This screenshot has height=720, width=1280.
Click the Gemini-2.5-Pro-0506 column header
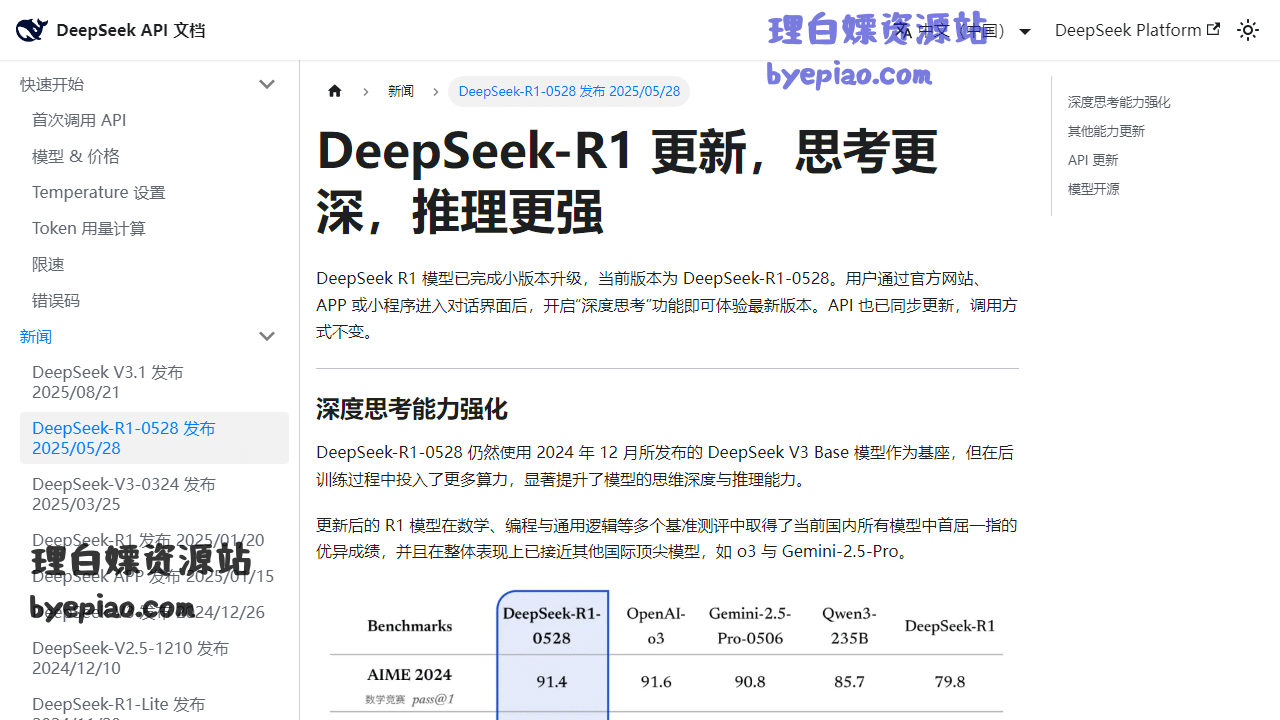(750, 625)
